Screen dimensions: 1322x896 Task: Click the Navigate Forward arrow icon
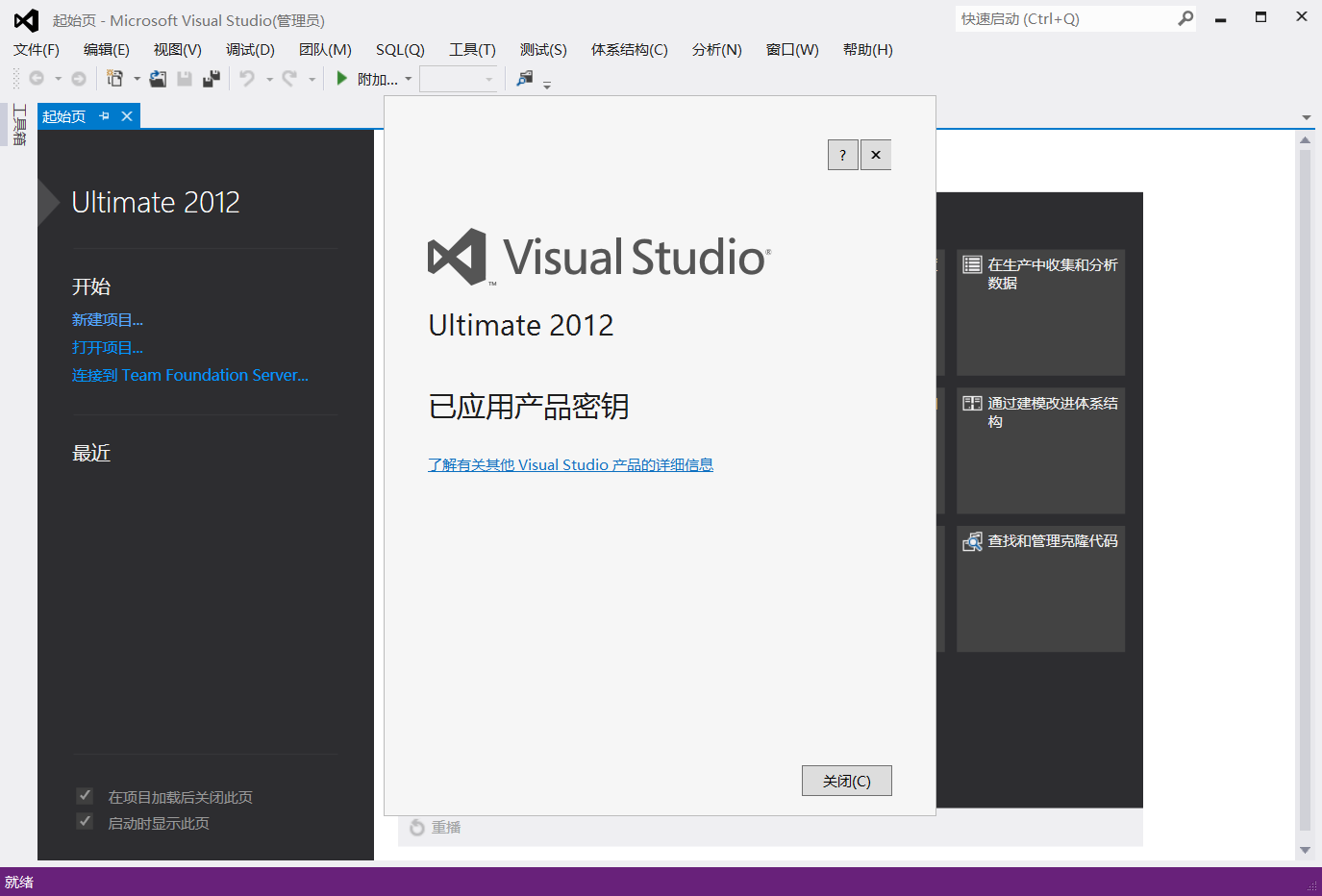79,79
